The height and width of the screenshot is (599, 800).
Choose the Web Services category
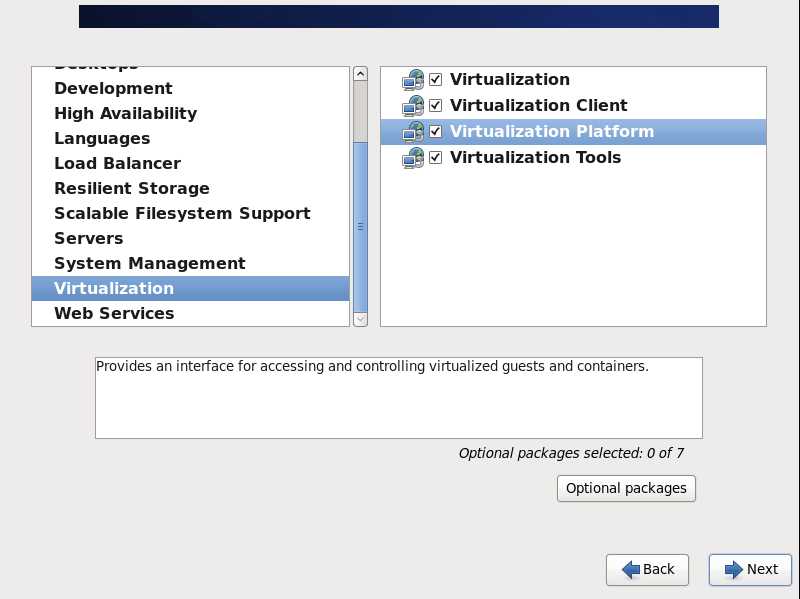point(114,313)
